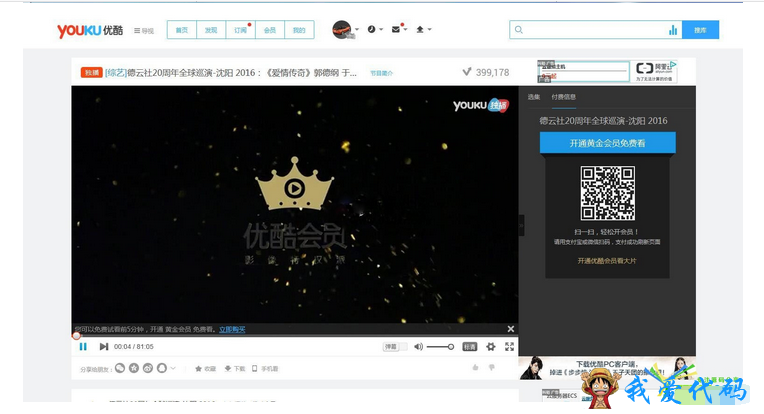Click the 下载 download button
This screenshot has height=414, width=764.
pos(234,369)
